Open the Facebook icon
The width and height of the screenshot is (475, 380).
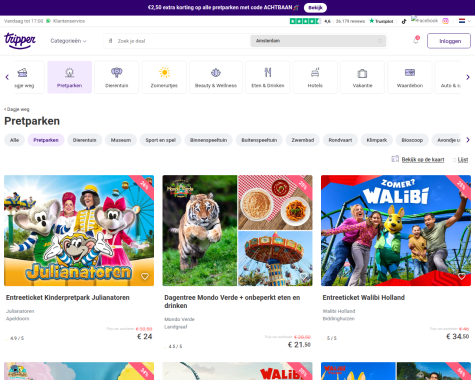[424, 21]
